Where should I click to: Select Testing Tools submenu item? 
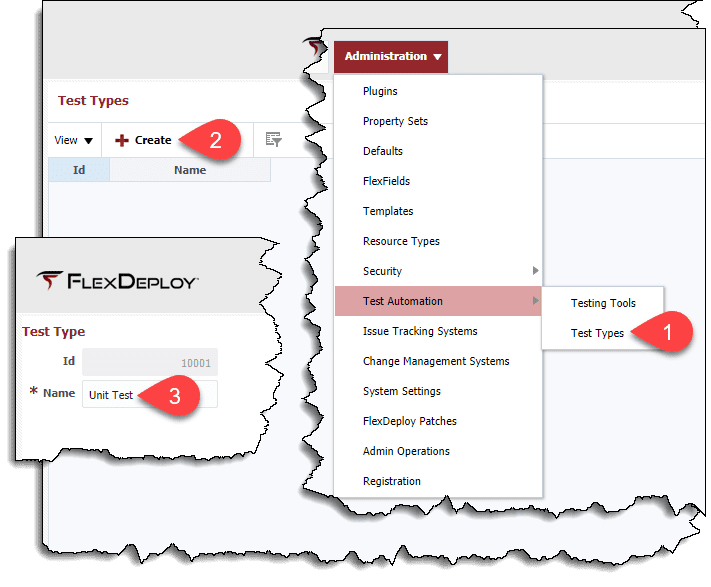603,303
